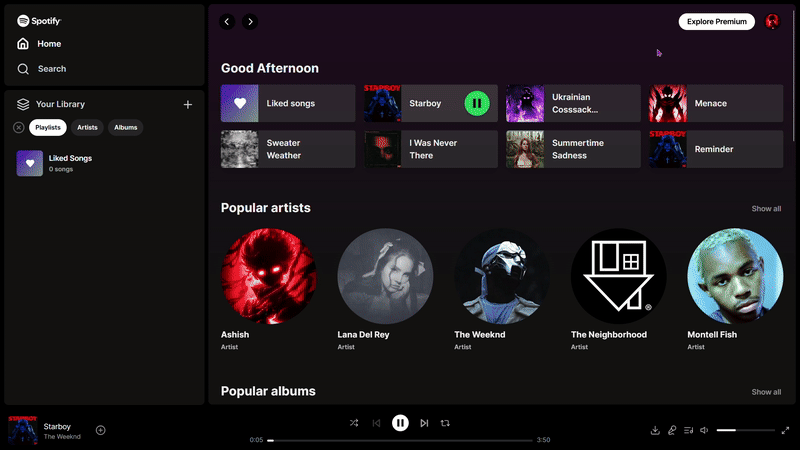Viewport: 800px width, 450px height.
Task: Open the I Was Never There tile
Action: pyautogui.click(x=431, y=149)
